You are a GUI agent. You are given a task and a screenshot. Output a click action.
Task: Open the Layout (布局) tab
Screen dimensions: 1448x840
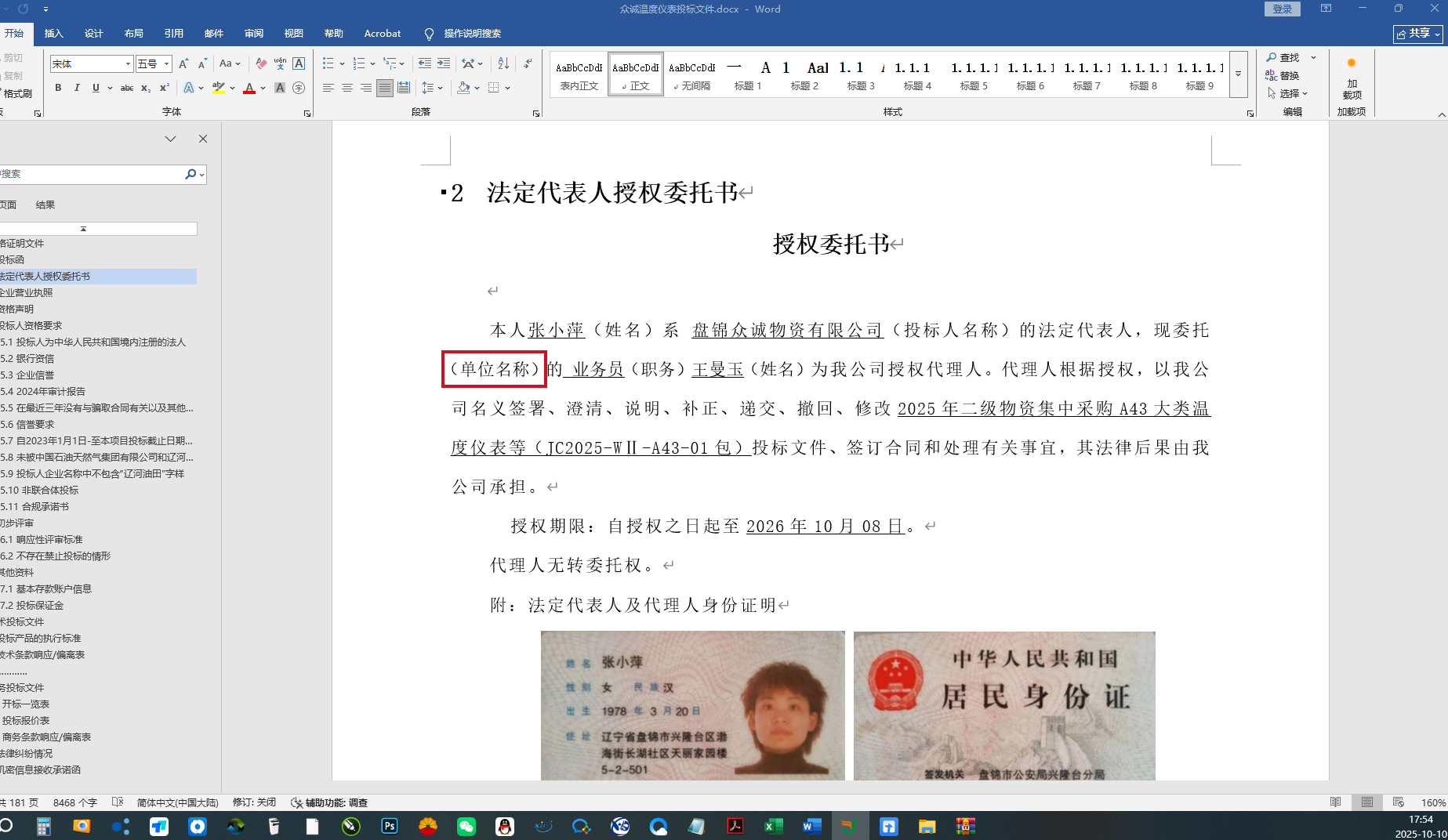pyautogui.click(x=134, y=34)
